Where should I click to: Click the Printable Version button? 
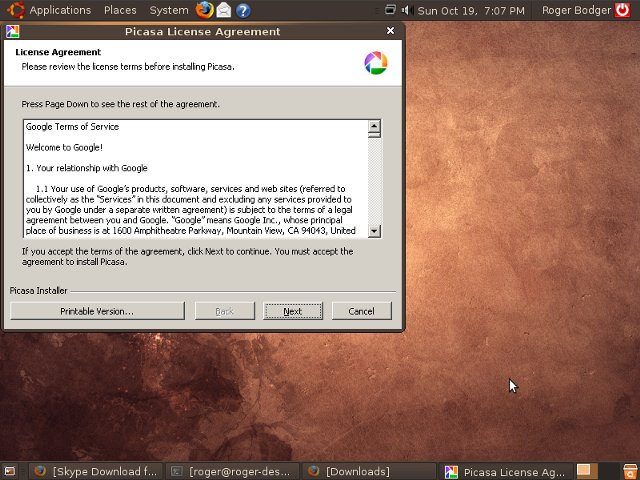click(97, 311)
